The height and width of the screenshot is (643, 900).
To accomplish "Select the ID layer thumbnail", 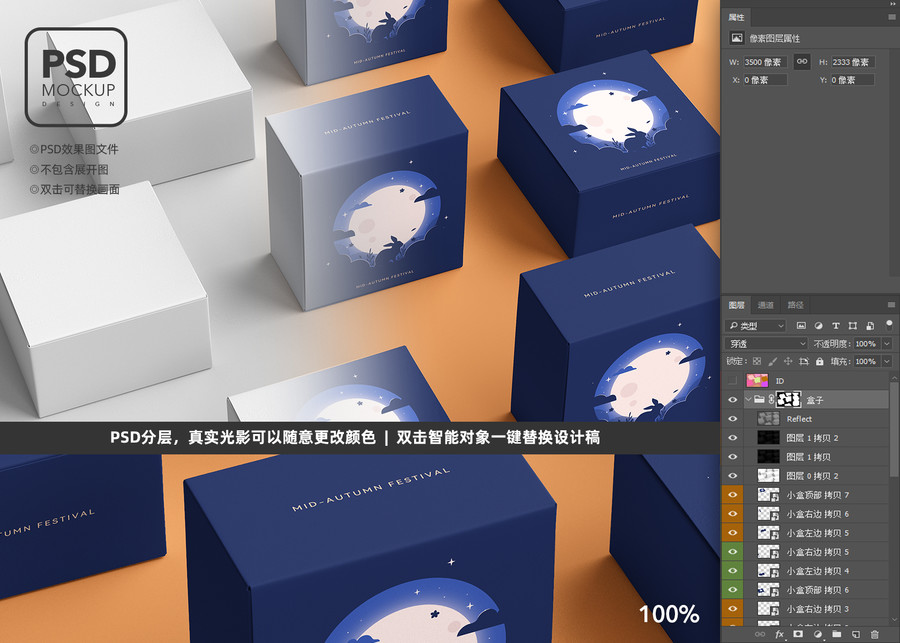I will point(757,381).
